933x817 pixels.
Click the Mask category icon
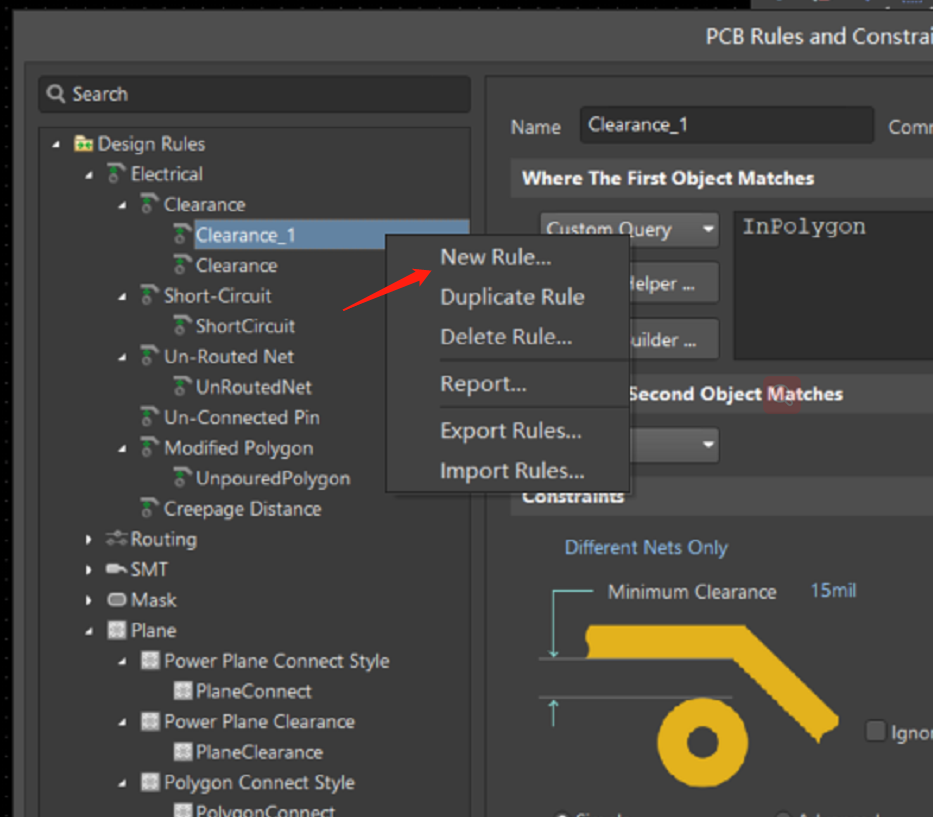116,600
